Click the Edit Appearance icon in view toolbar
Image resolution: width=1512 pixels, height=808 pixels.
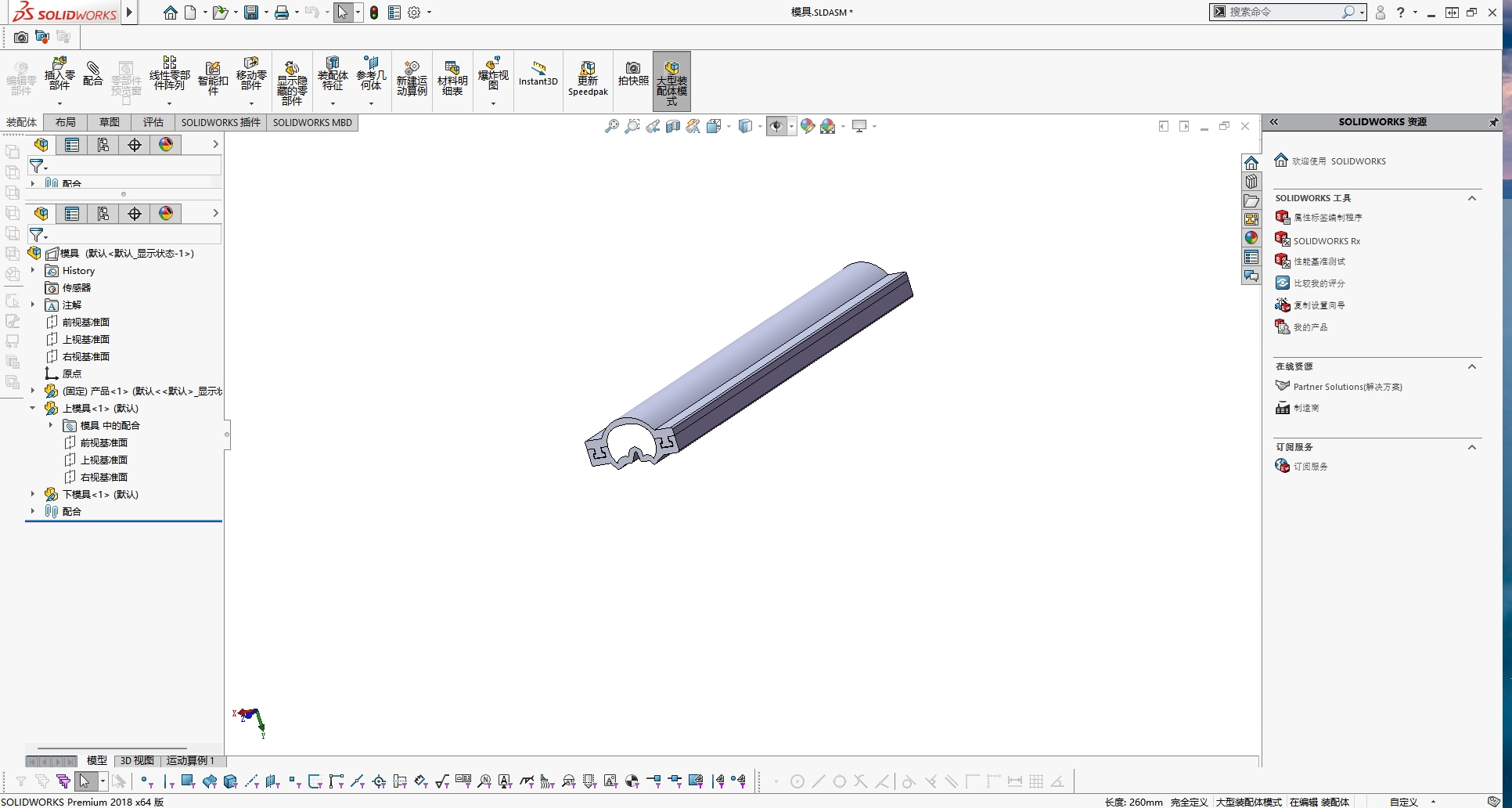(x=808, y=126)
